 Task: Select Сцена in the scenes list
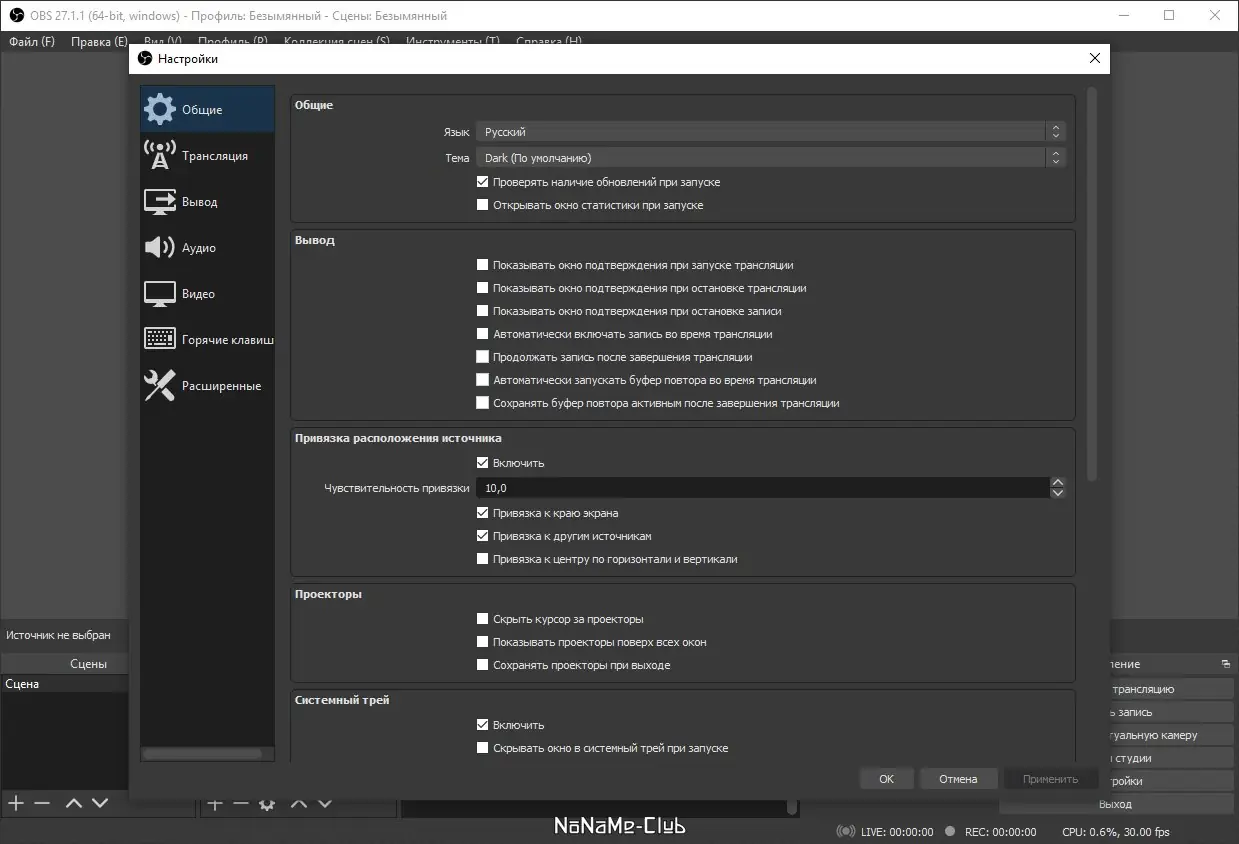click(x=64, y=684)
